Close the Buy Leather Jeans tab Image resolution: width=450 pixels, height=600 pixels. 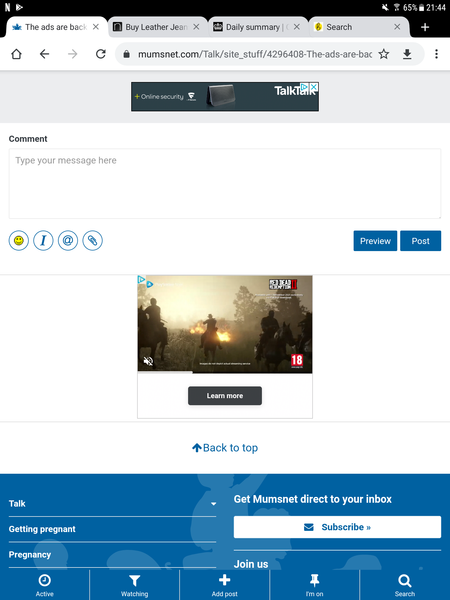(x=196, y=27)
